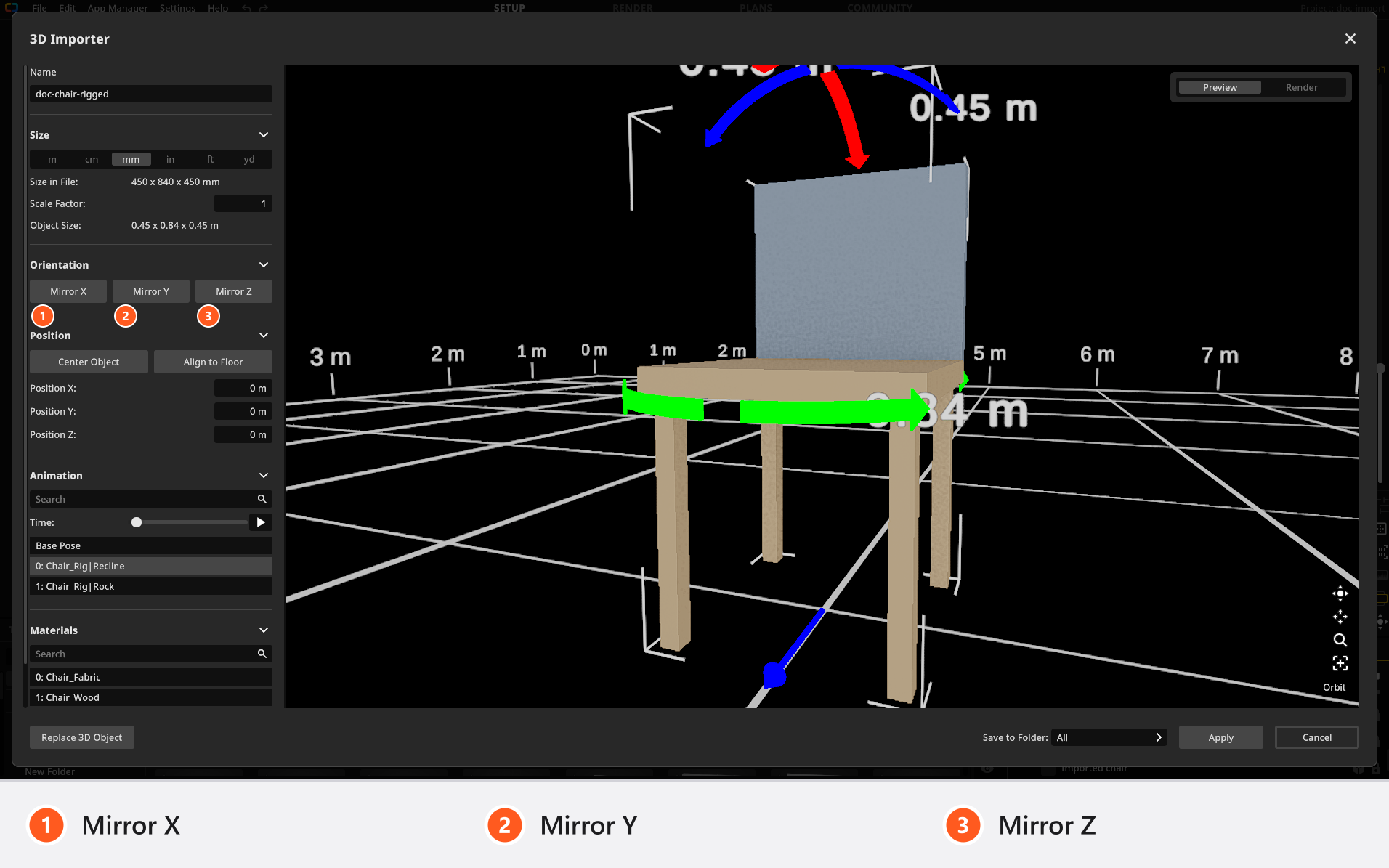Screen dimensions: 1389x868
Task: Select material 1: Chair_Wood
Action: coord(151,697)
